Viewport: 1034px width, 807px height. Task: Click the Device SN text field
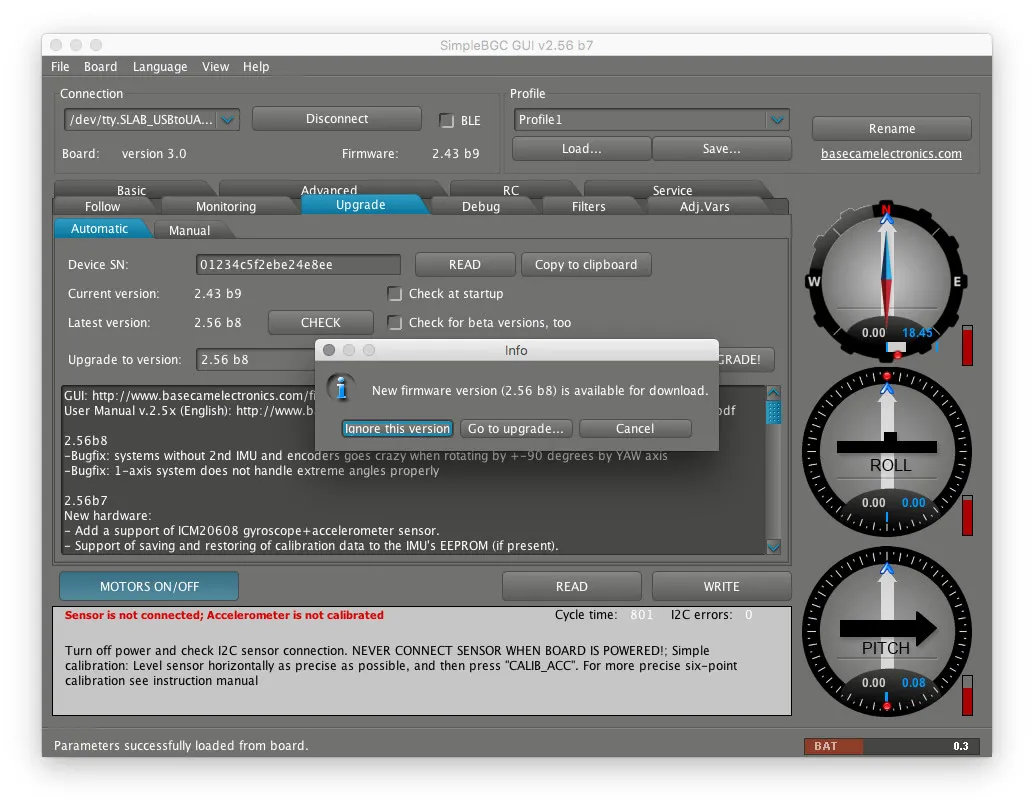coord(298,265)
